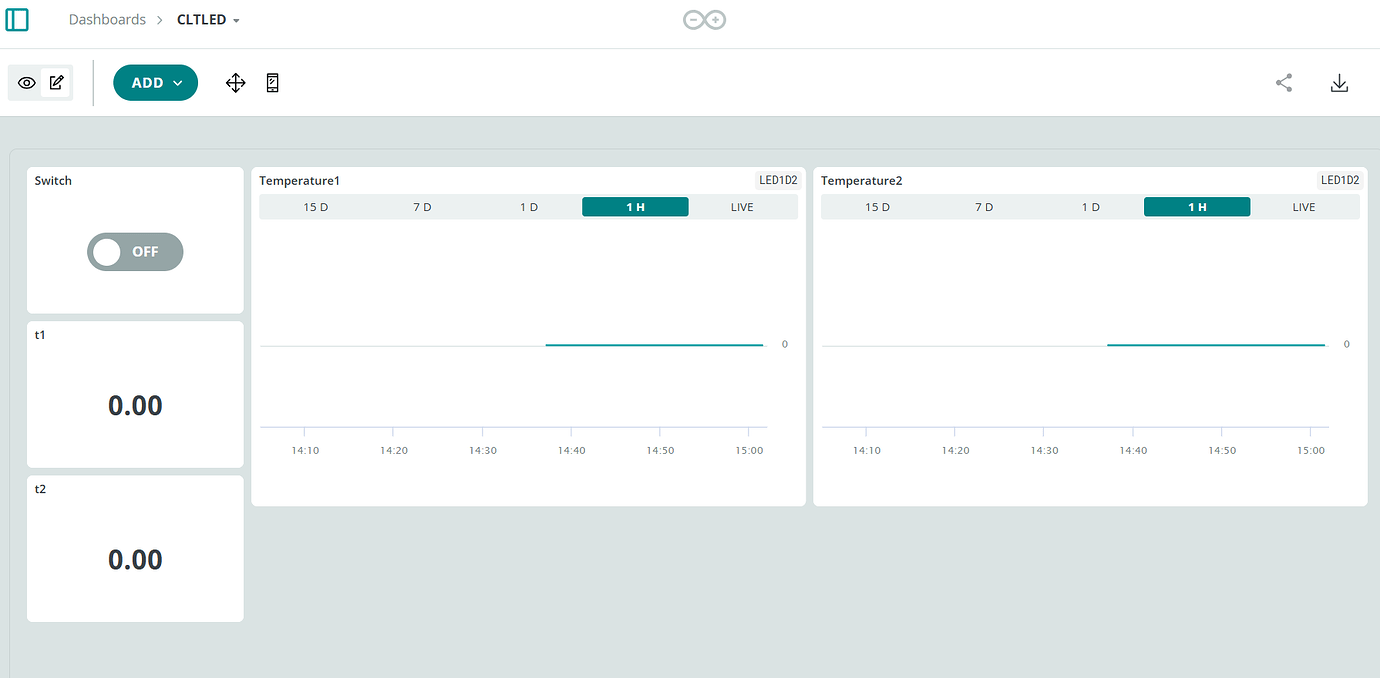Enter dashboard edit mode with pencil icon
This screenshot has width=1380, height=678.
(56, 82)
